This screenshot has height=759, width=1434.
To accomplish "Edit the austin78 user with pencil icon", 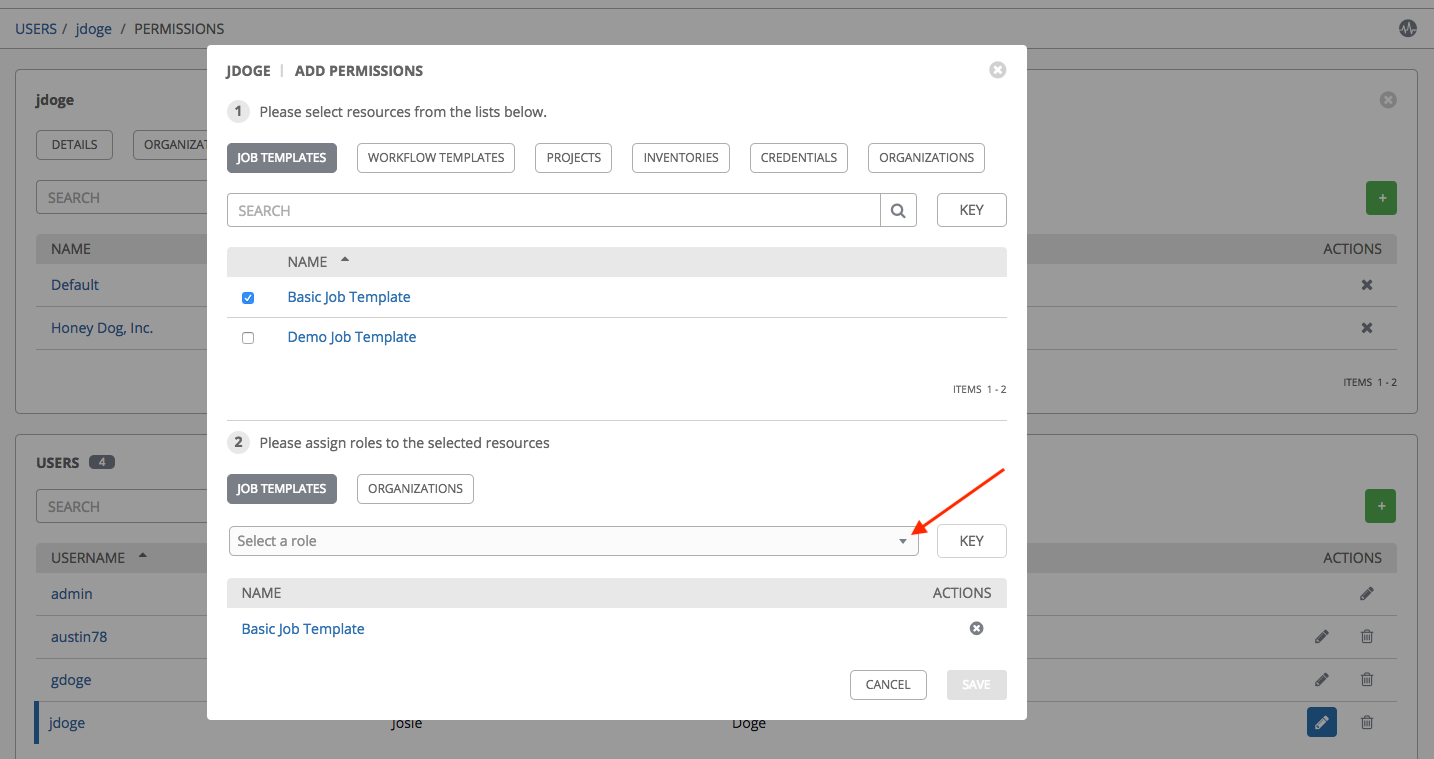I will [x=1322, y=636].
